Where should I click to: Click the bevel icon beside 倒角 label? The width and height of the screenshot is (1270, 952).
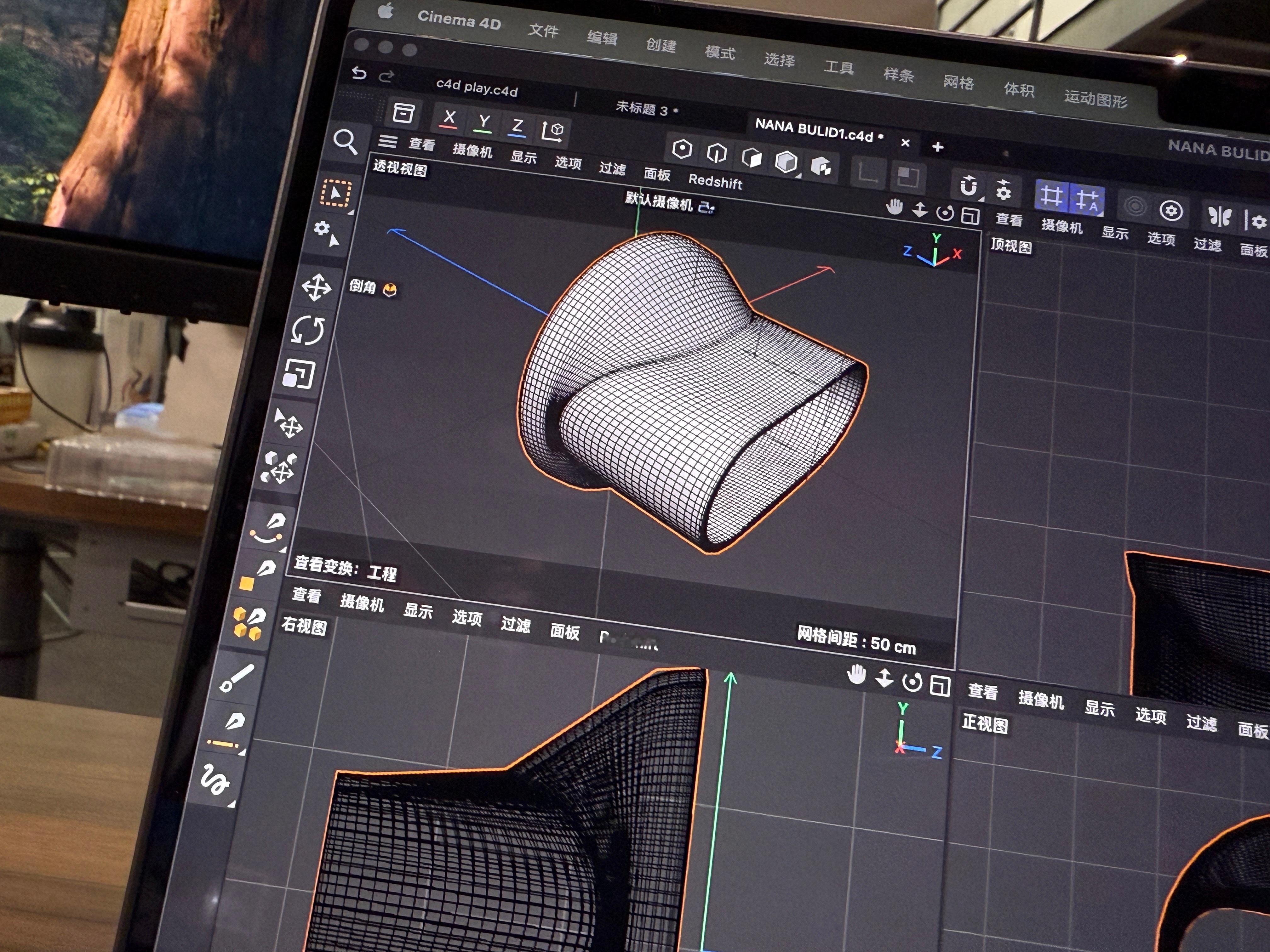click(390, 290)
